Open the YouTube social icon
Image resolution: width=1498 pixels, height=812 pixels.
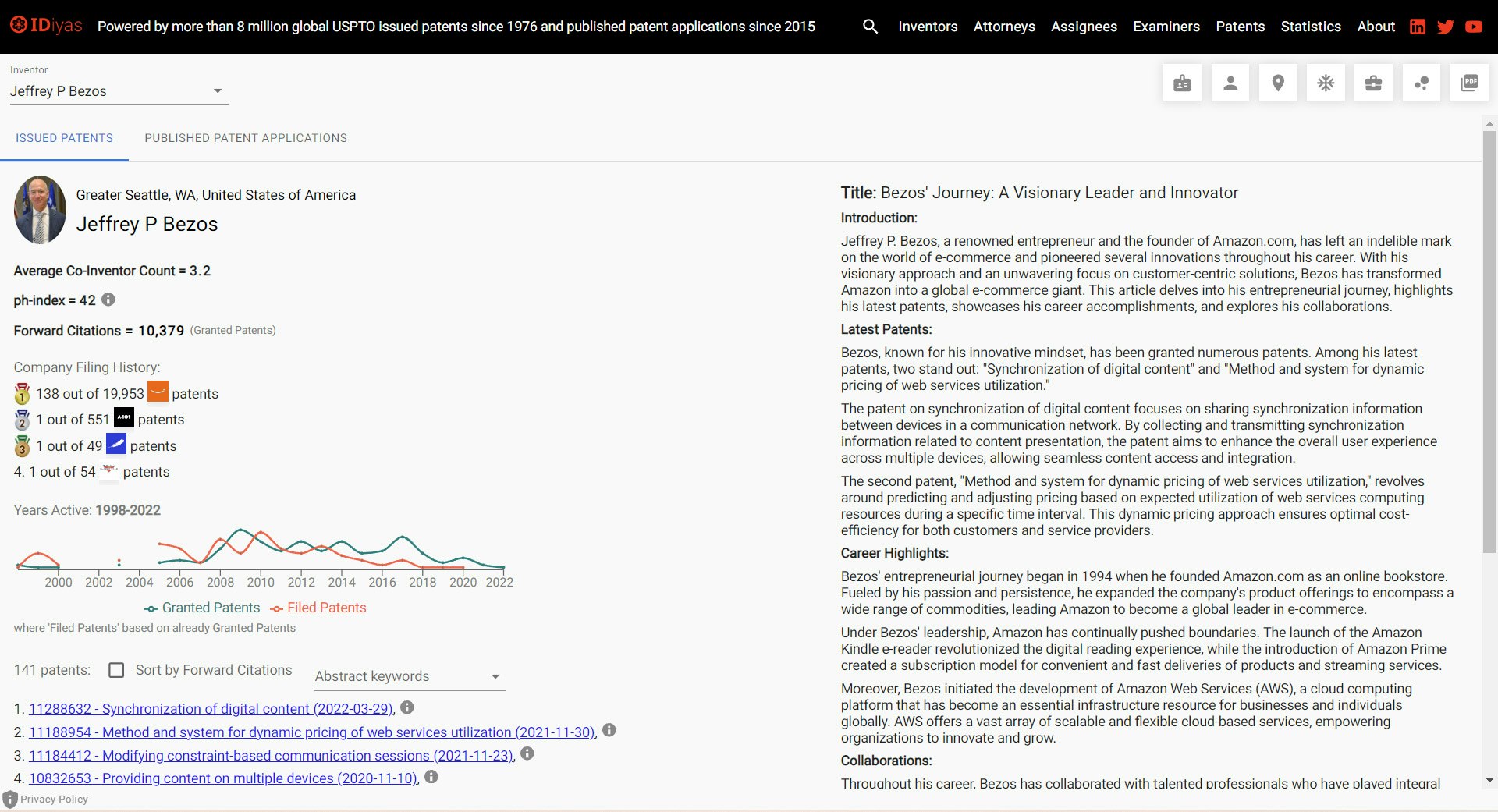(1474, 27)
